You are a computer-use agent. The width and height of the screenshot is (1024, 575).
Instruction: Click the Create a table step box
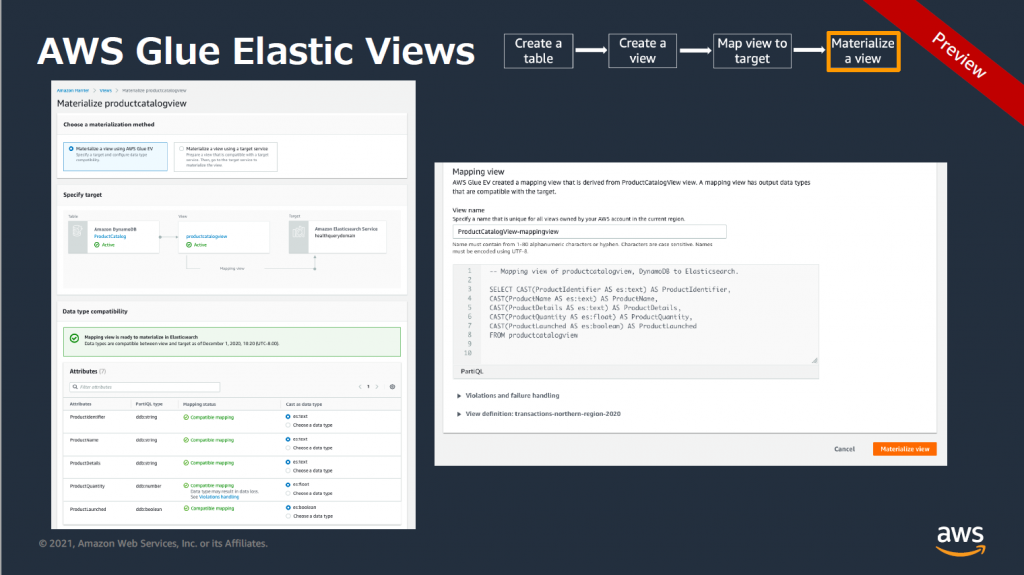point(538,51)
